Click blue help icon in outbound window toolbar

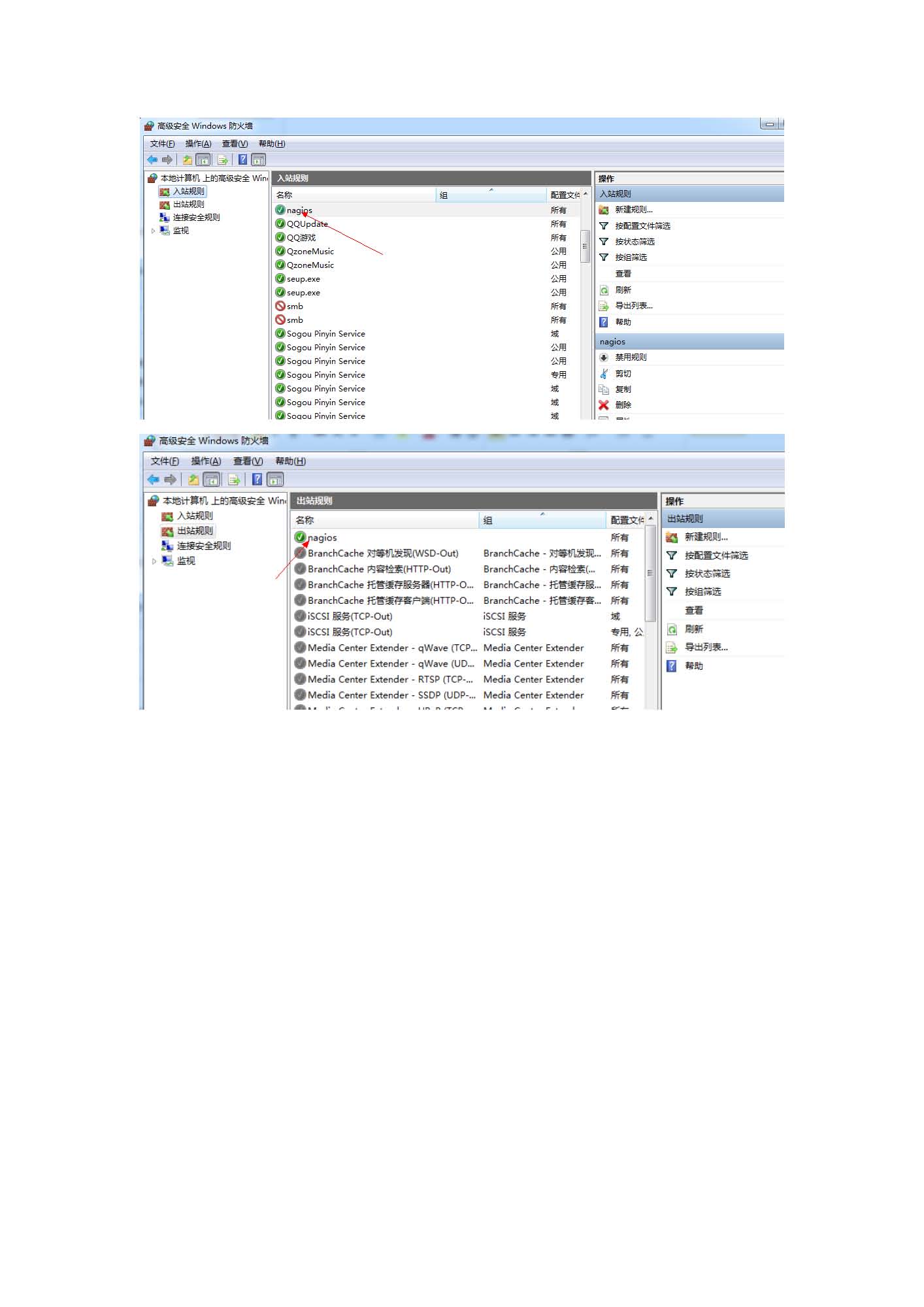(257, 480)
